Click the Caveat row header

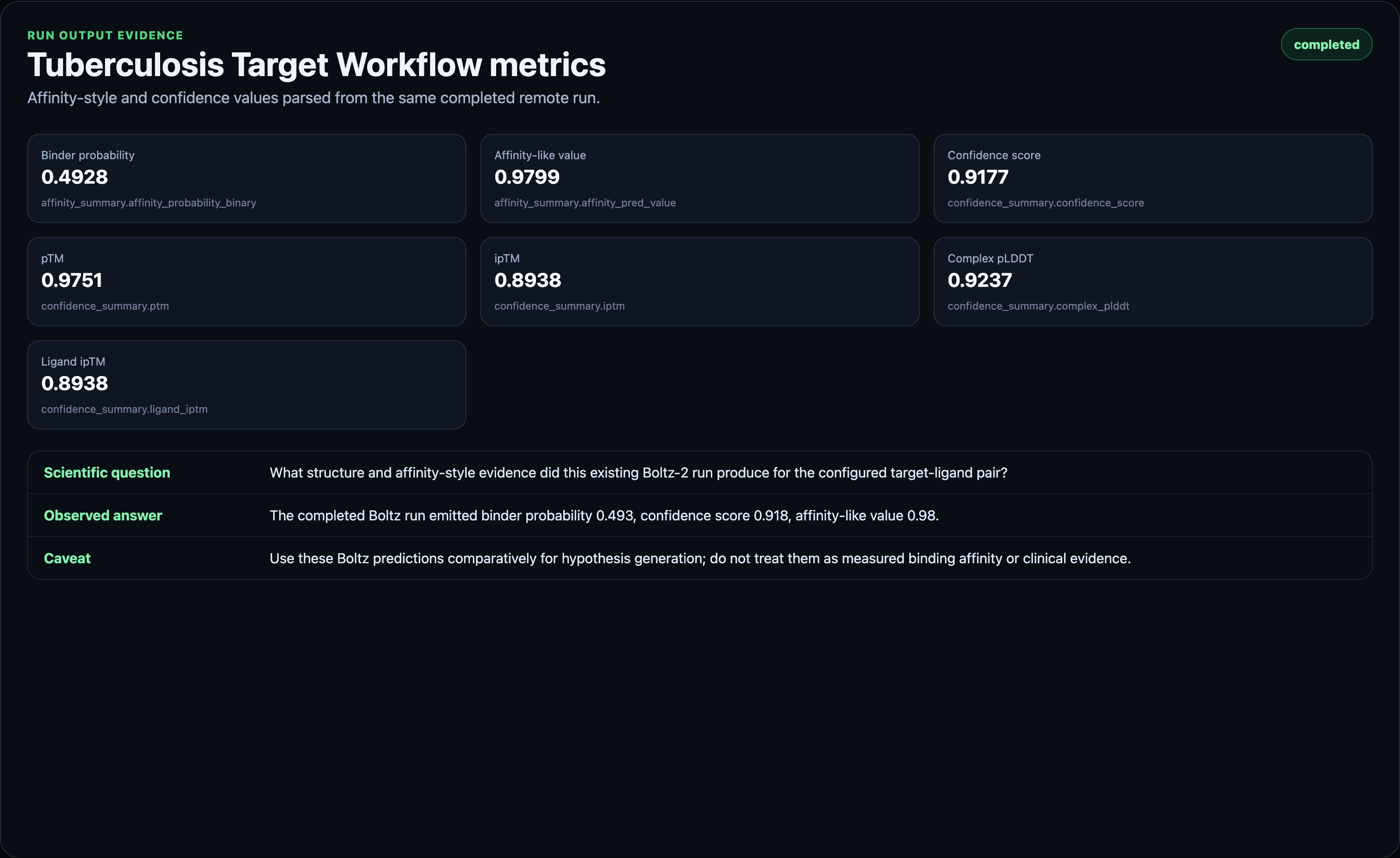pyautogui.click(x=67, y=558)
